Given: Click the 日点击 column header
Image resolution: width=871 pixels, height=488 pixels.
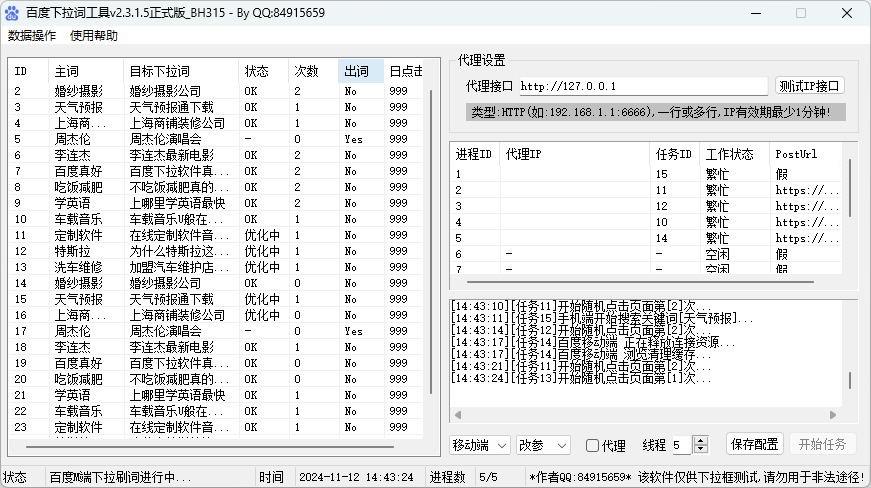Looking at the screenshot, I should [x=404, y=72].
